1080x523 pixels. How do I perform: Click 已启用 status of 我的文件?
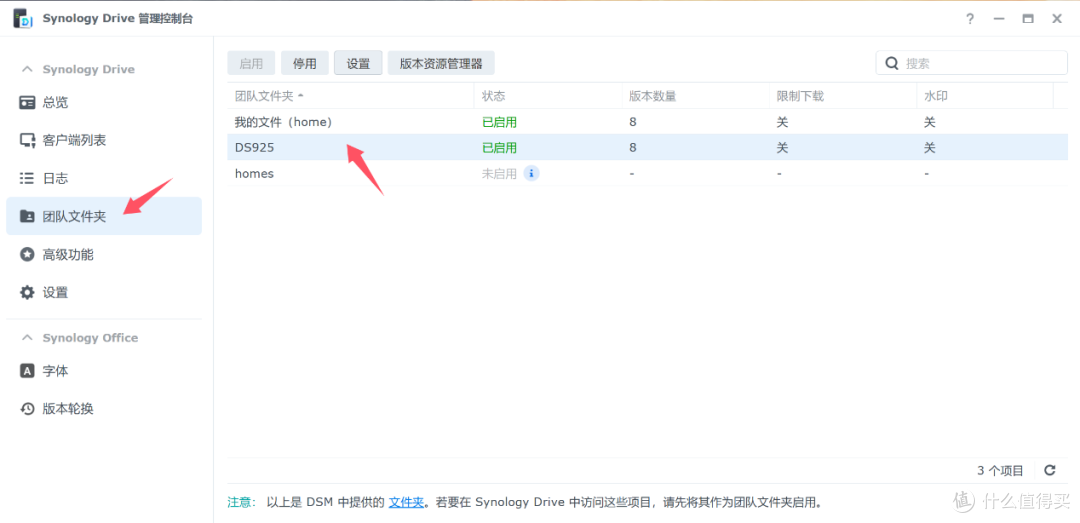point(499,123)
